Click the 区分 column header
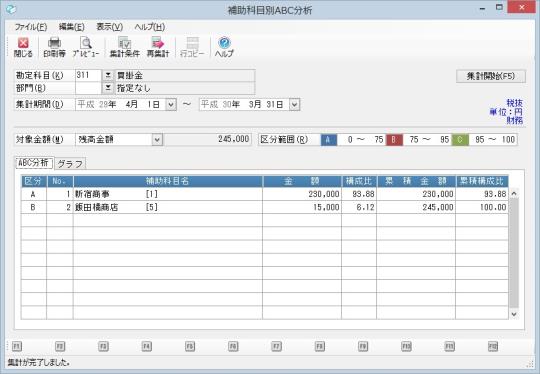Viewport: 540px width, 374px height. click(33, 181)
